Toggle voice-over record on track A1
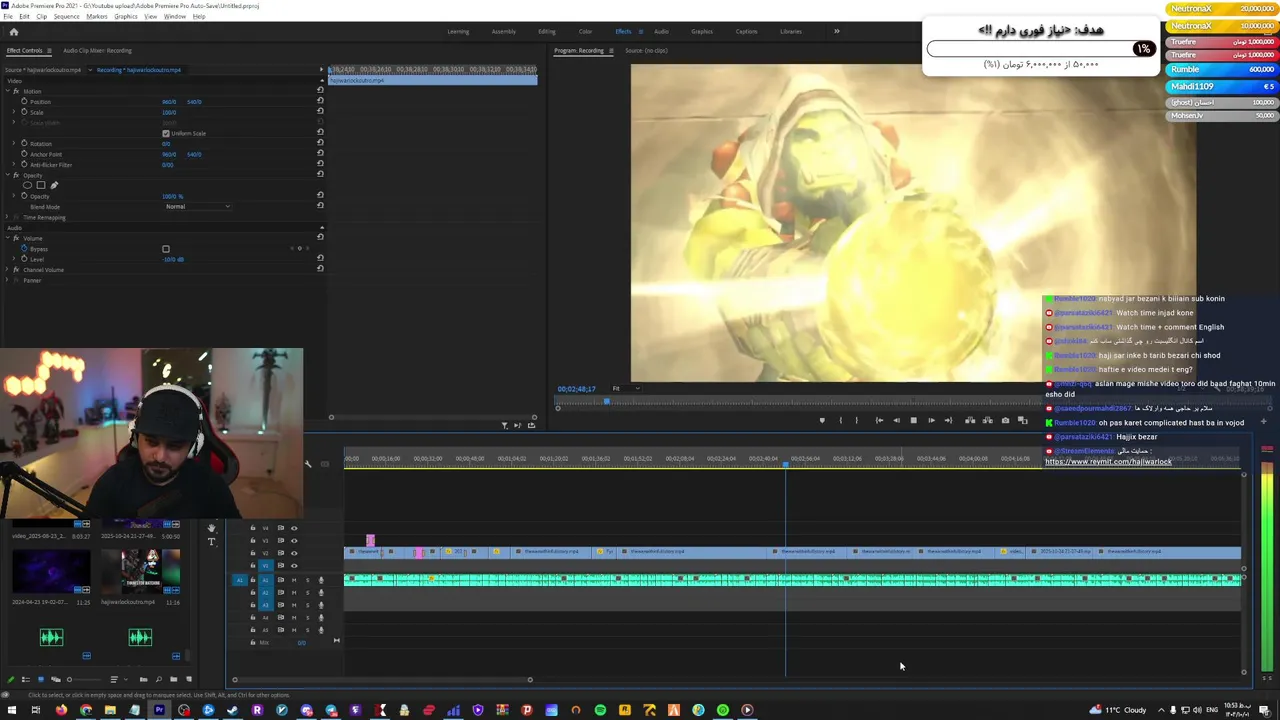Screen dimensions: 1280x720 click(x=321, y=580)
